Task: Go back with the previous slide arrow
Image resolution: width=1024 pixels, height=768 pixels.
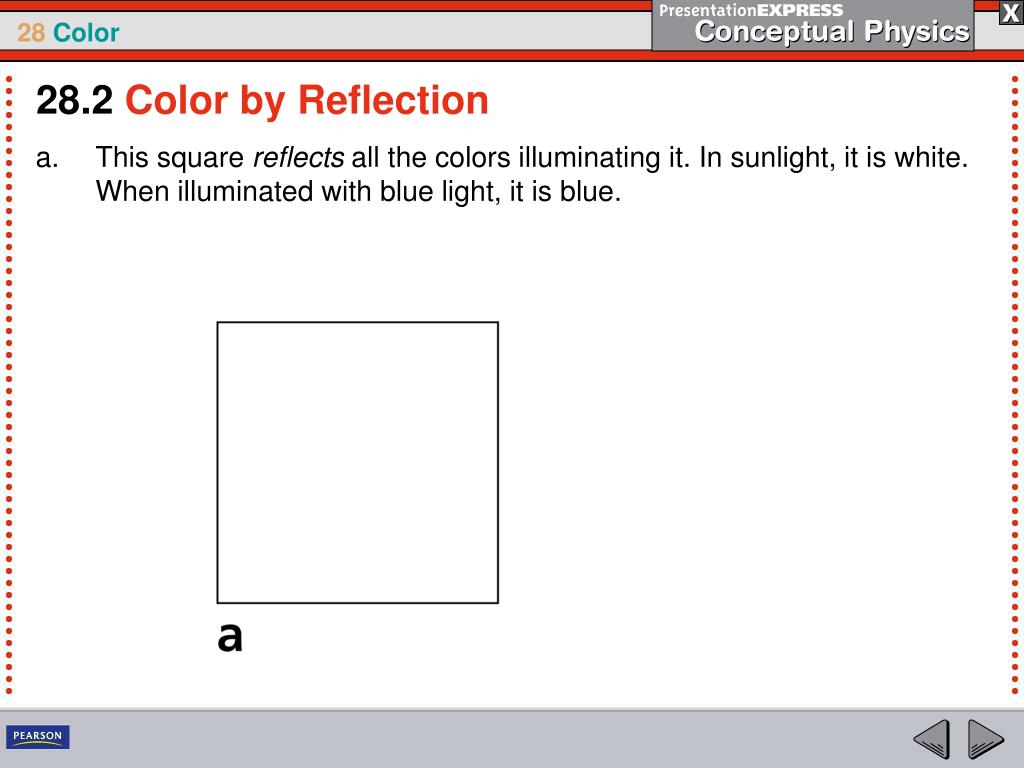Action: pos(932,739)
